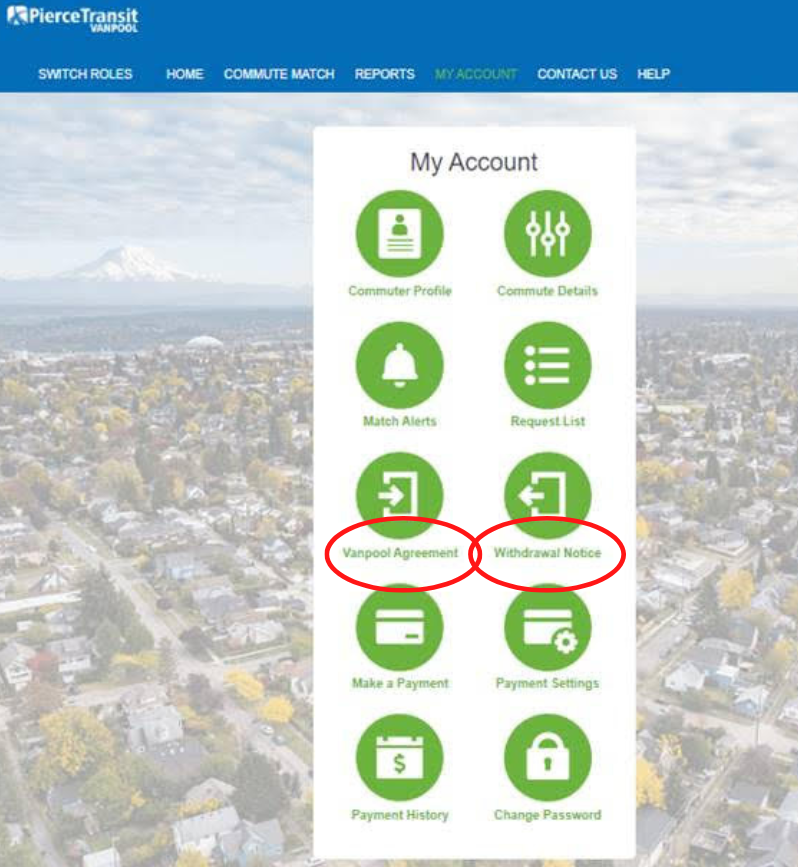Click the Commute Details sliders icon

547,234
